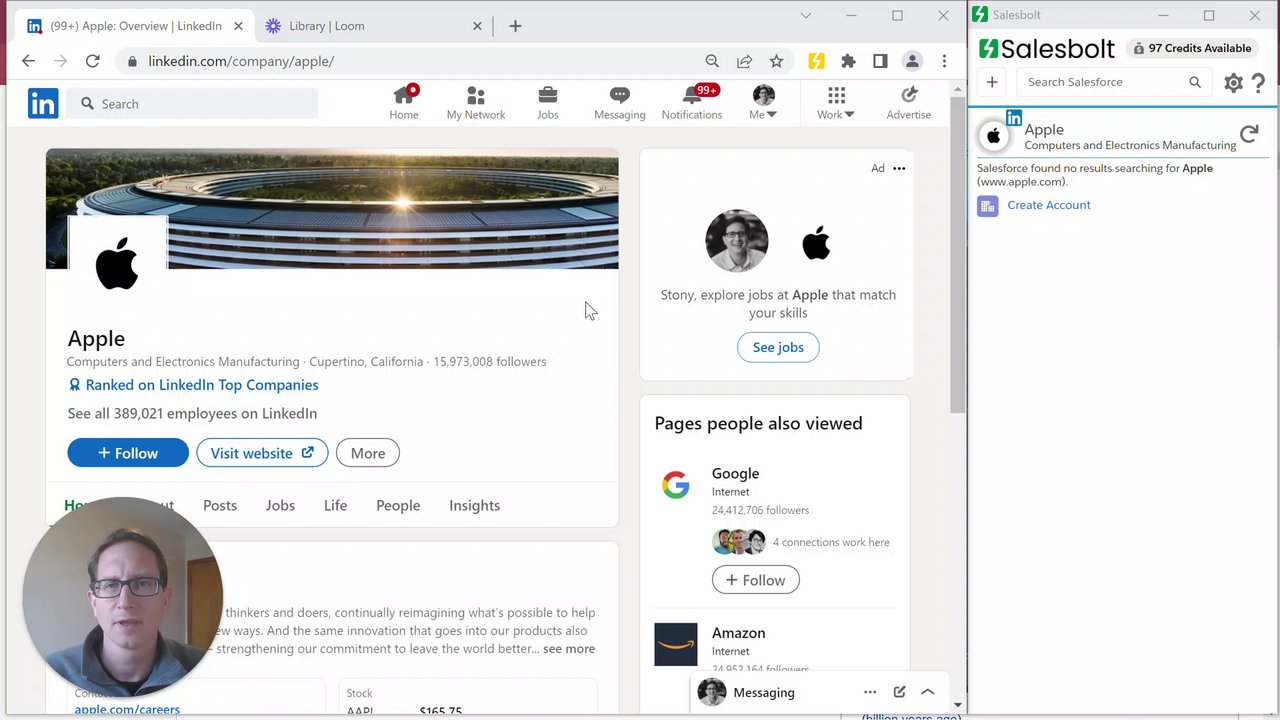1280x720 pixels.
Task: Click LinkedIn page vertical scrollbar
Action: tap(958, 255)
